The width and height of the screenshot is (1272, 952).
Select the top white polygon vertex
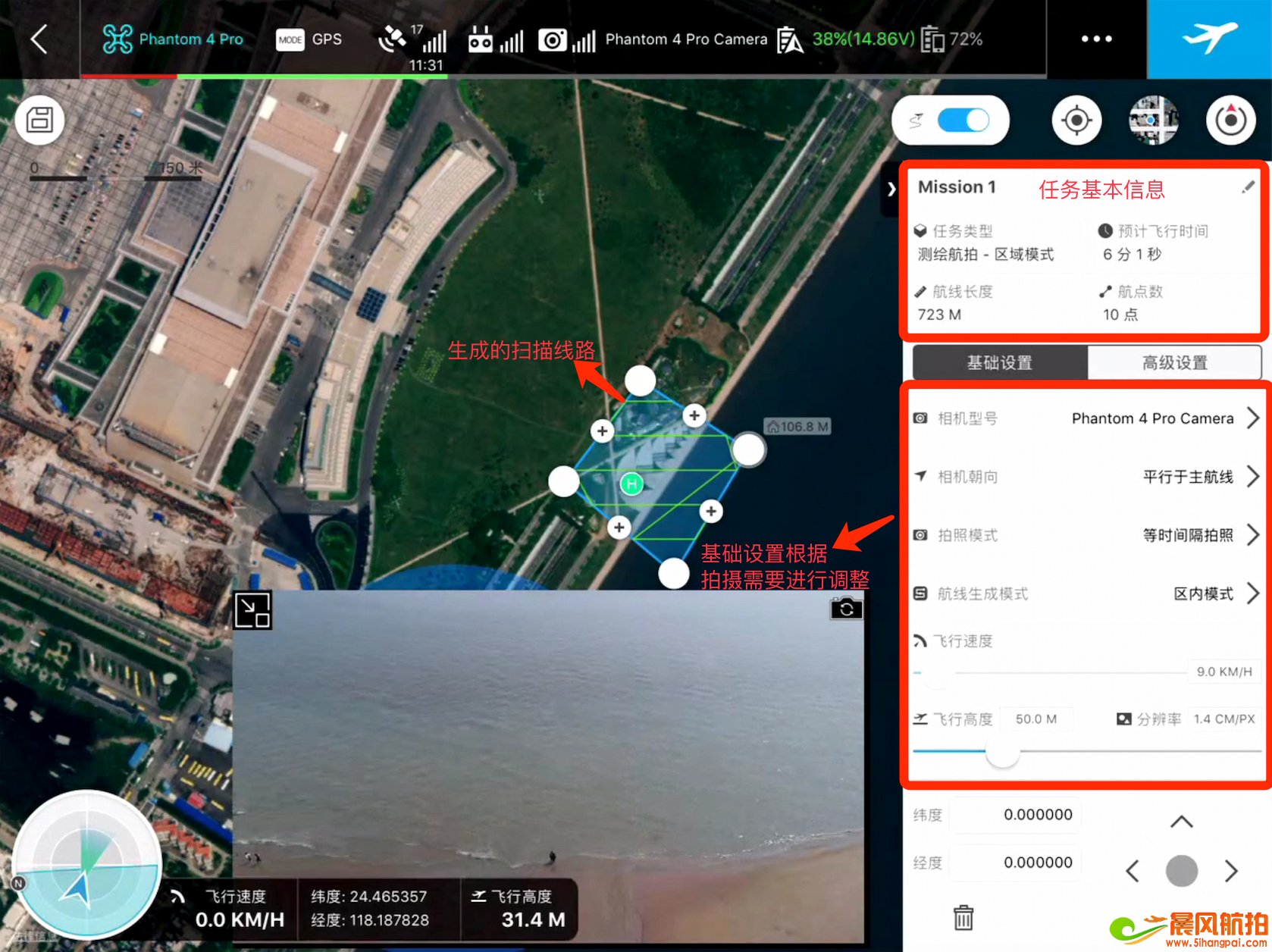click(641, 380)
